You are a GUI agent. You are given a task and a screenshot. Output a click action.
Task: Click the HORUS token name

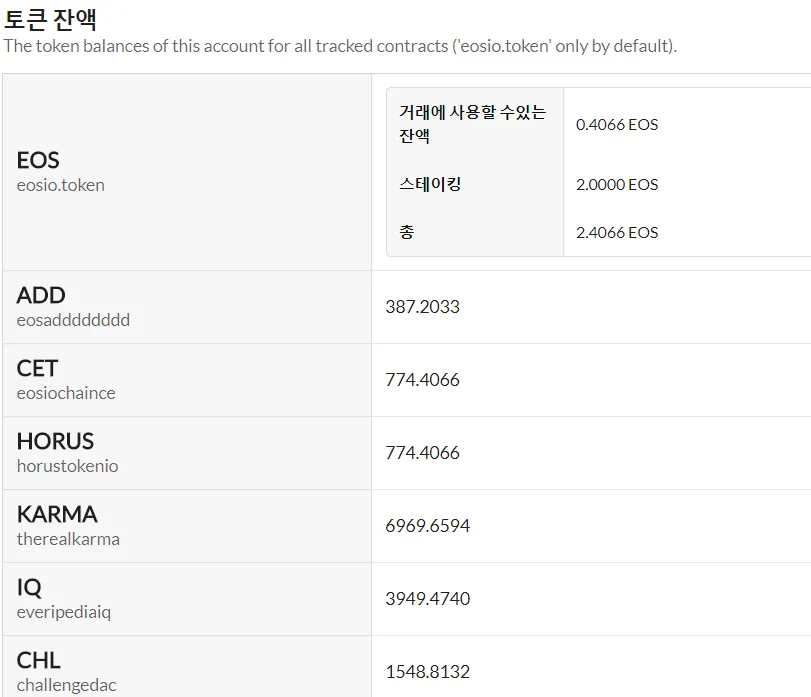55,442
